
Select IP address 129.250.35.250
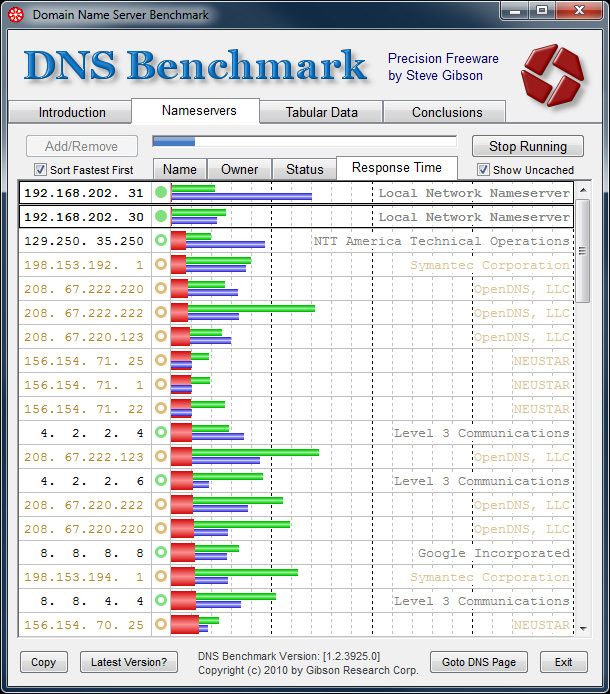pos(84,241)
